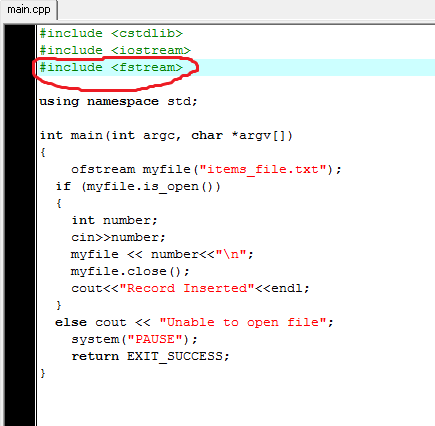Click the if myfile.is_open() condition
The width and height of the screenshot is (435, 426).
(138, 187)
